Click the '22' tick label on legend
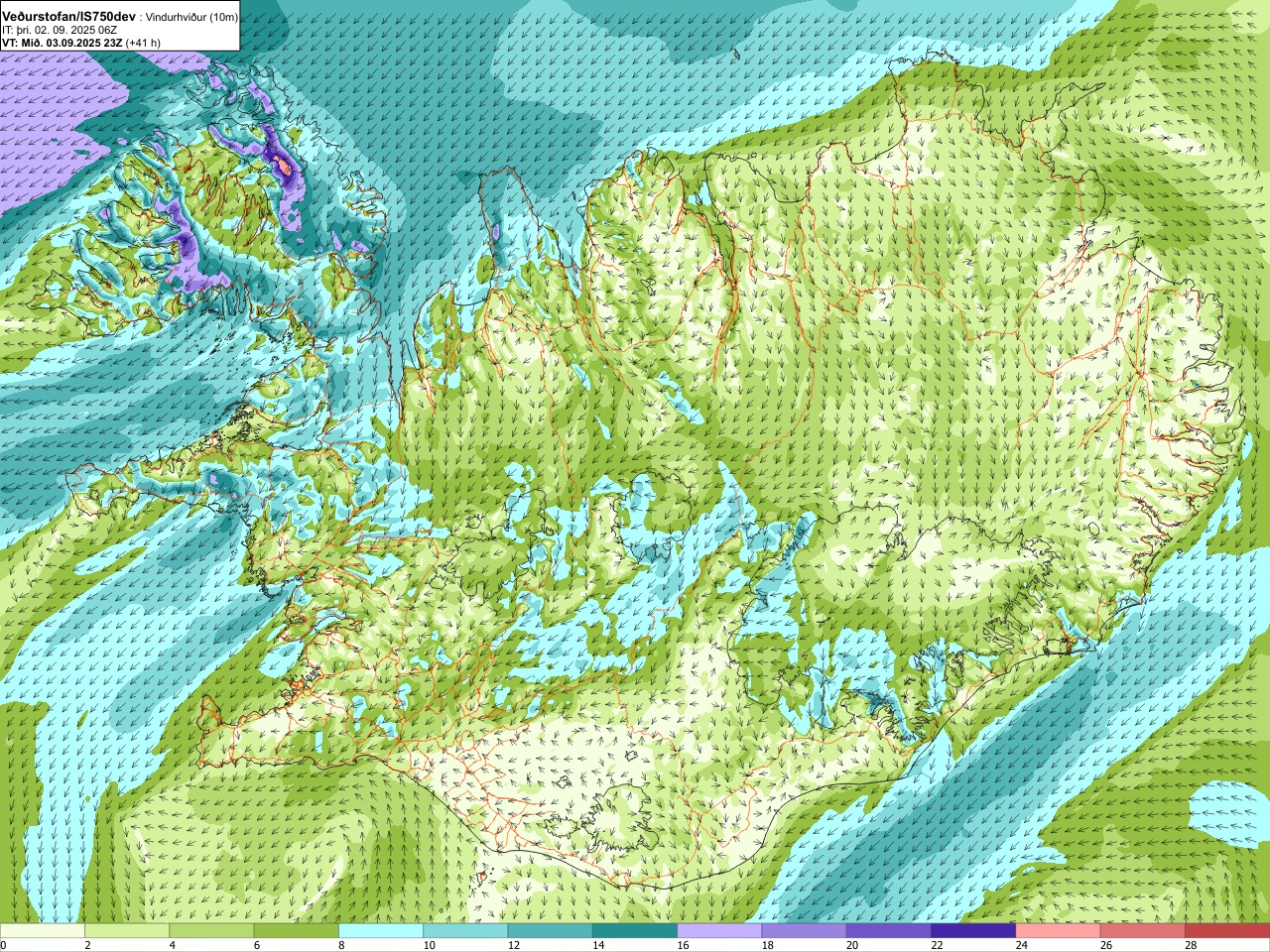 point(937,945)
